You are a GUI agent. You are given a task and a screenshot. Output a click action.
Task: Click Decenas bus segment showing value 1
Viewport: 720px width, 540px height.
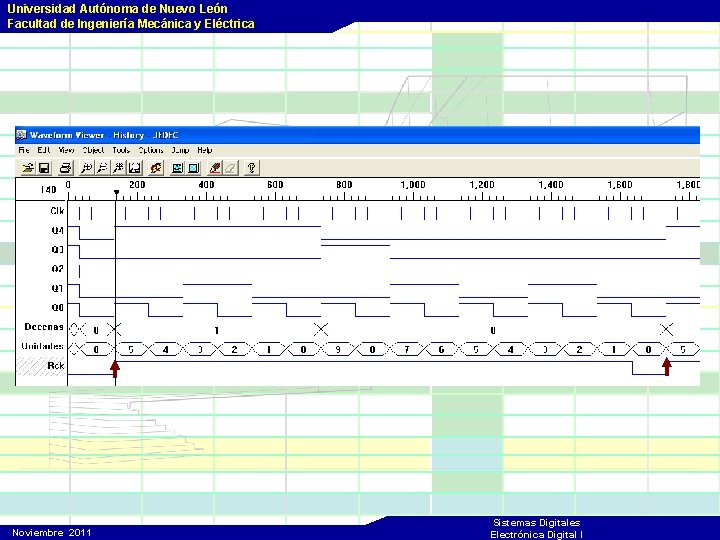coord(217,330)
